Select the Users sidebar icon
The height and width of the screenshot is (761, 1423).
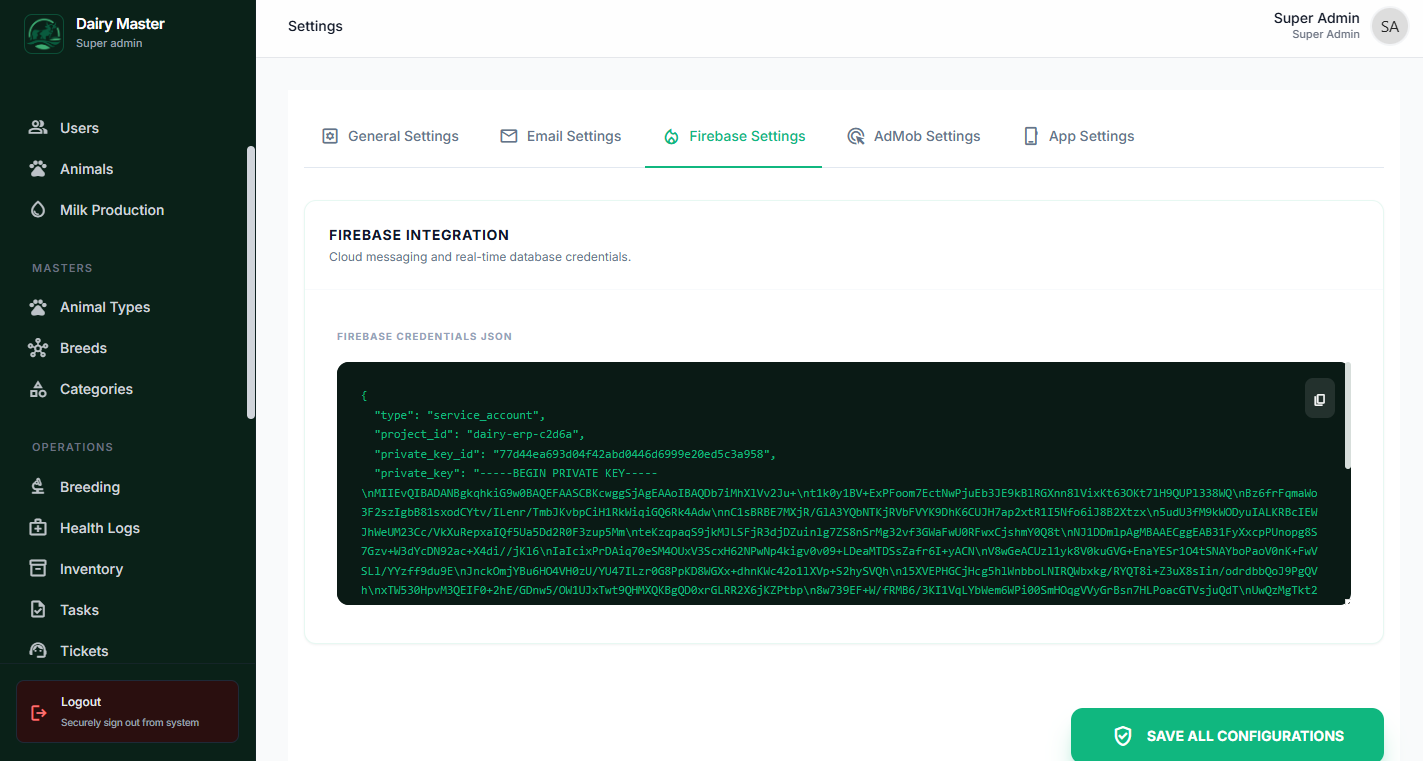pyautogui.click(x=38, y=128)
